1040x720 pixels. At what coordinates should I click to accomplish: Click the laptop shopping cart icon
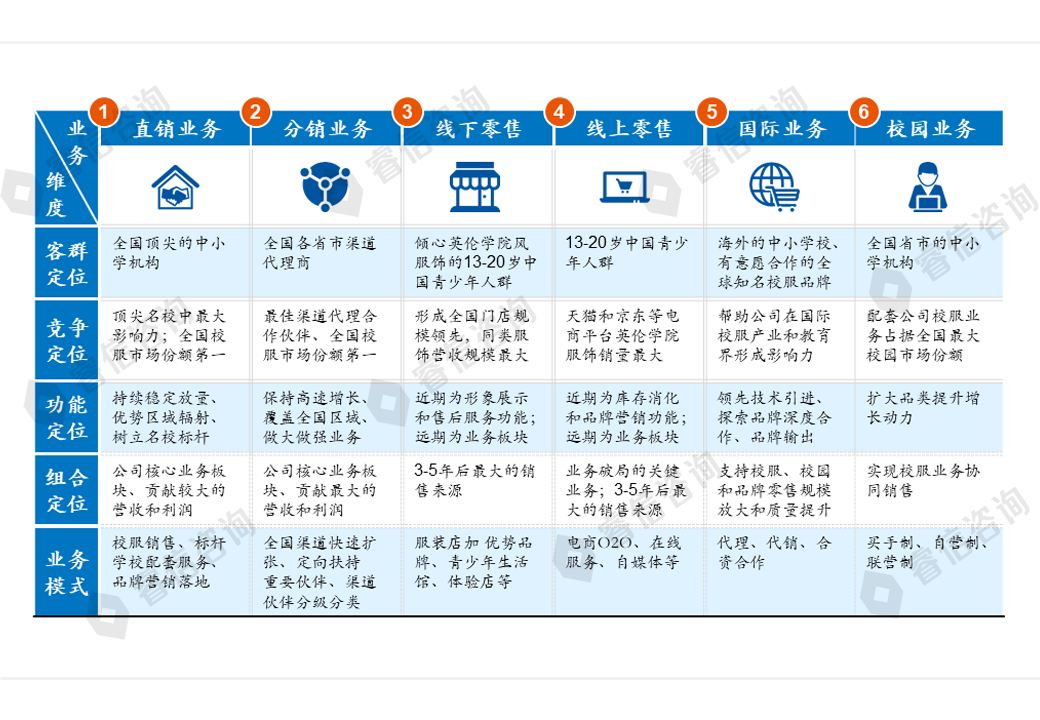click(628, 187)
